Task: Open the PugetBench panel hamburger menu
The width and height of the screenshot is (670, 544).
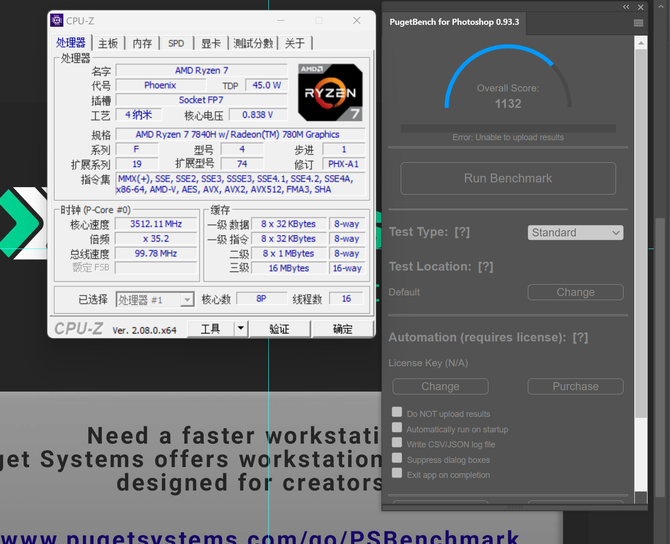Action: pyautogui.click(x=639, y=22)
